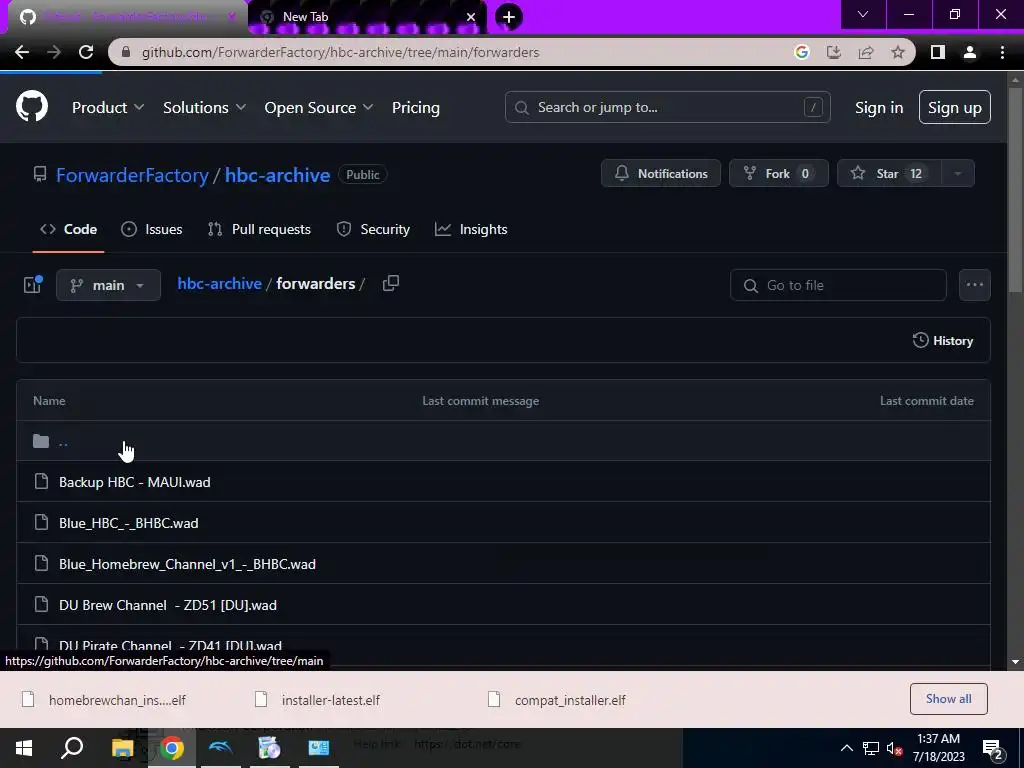
Task: Open Blue_Homebrew_Channel_v1_-_BHBC.wad file
Action: coord(187,564)
